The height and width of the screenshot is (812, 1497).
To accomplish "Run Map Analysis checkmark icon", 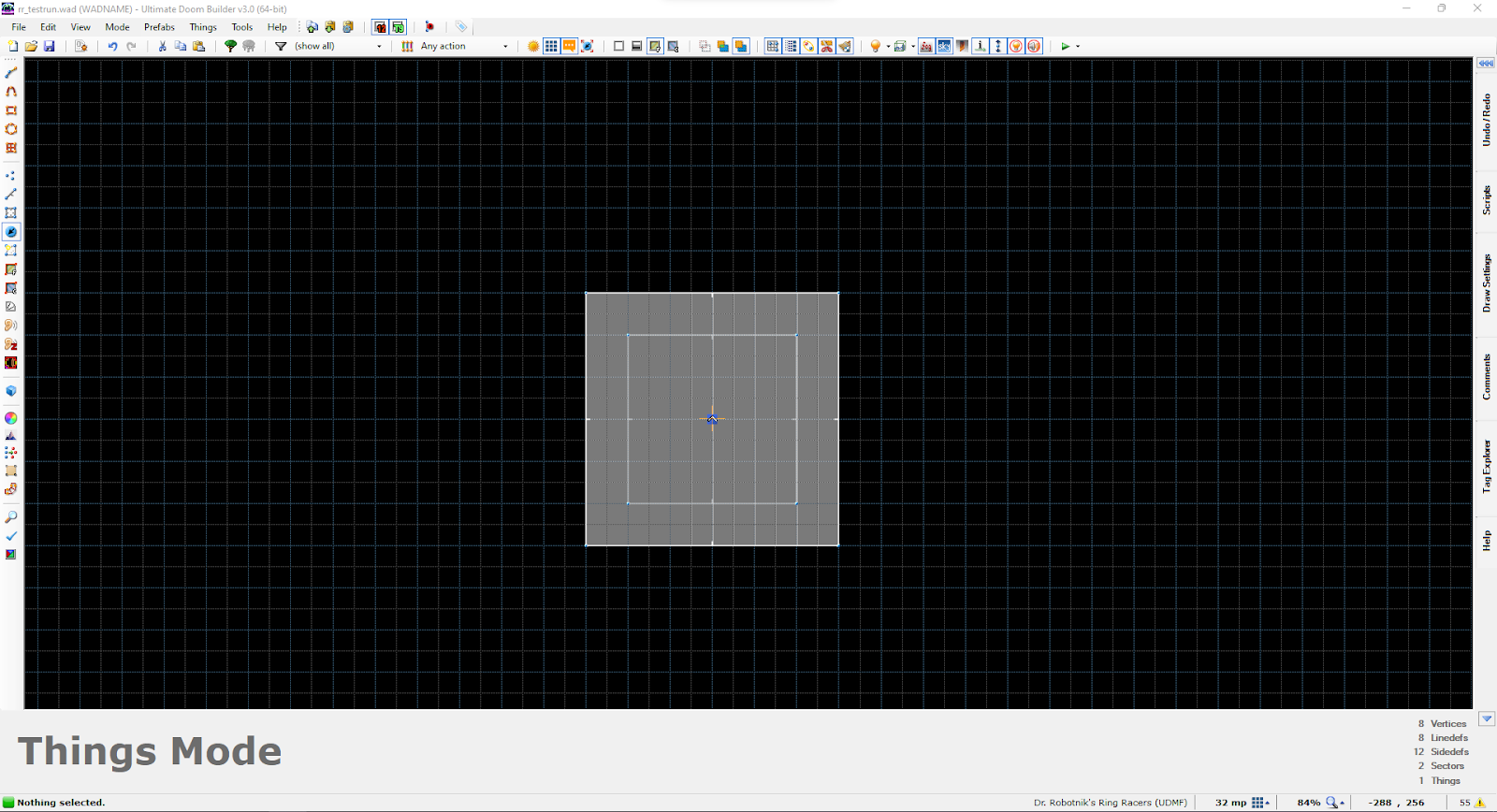I will pos(11,535).
